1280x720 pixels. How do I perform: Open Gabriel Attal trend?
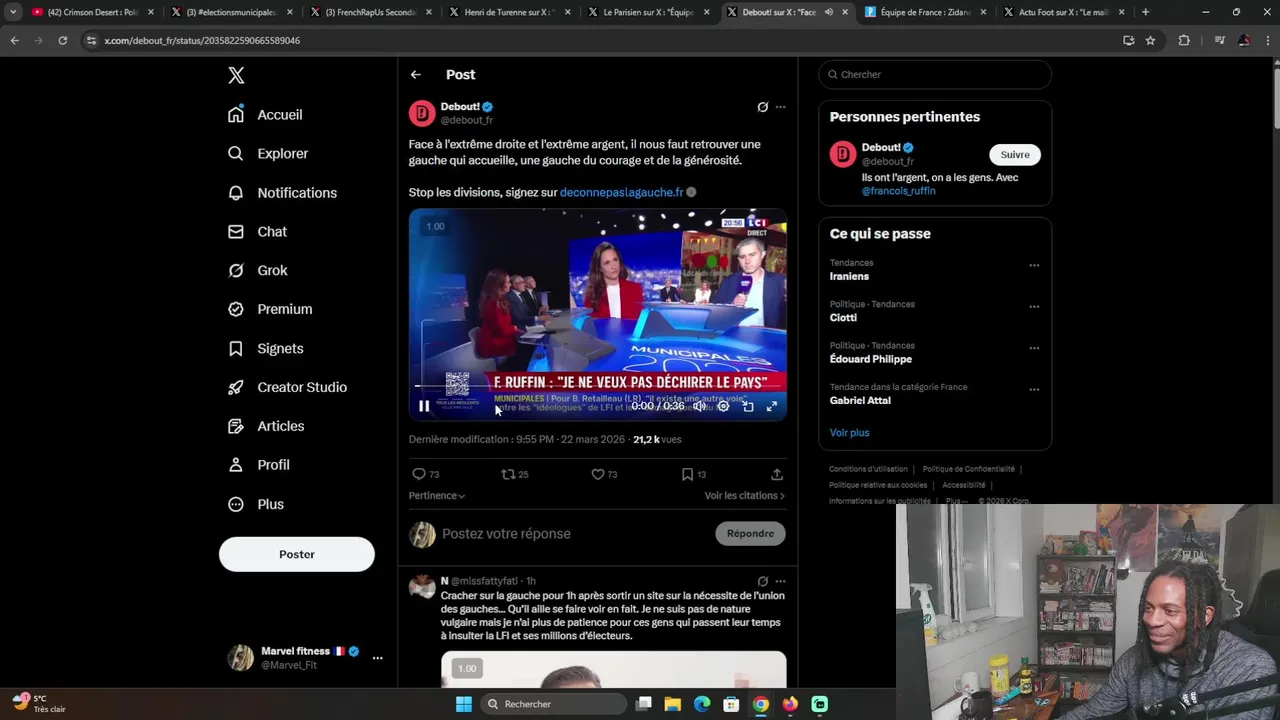pyautogui.click(x=860, y=400)
